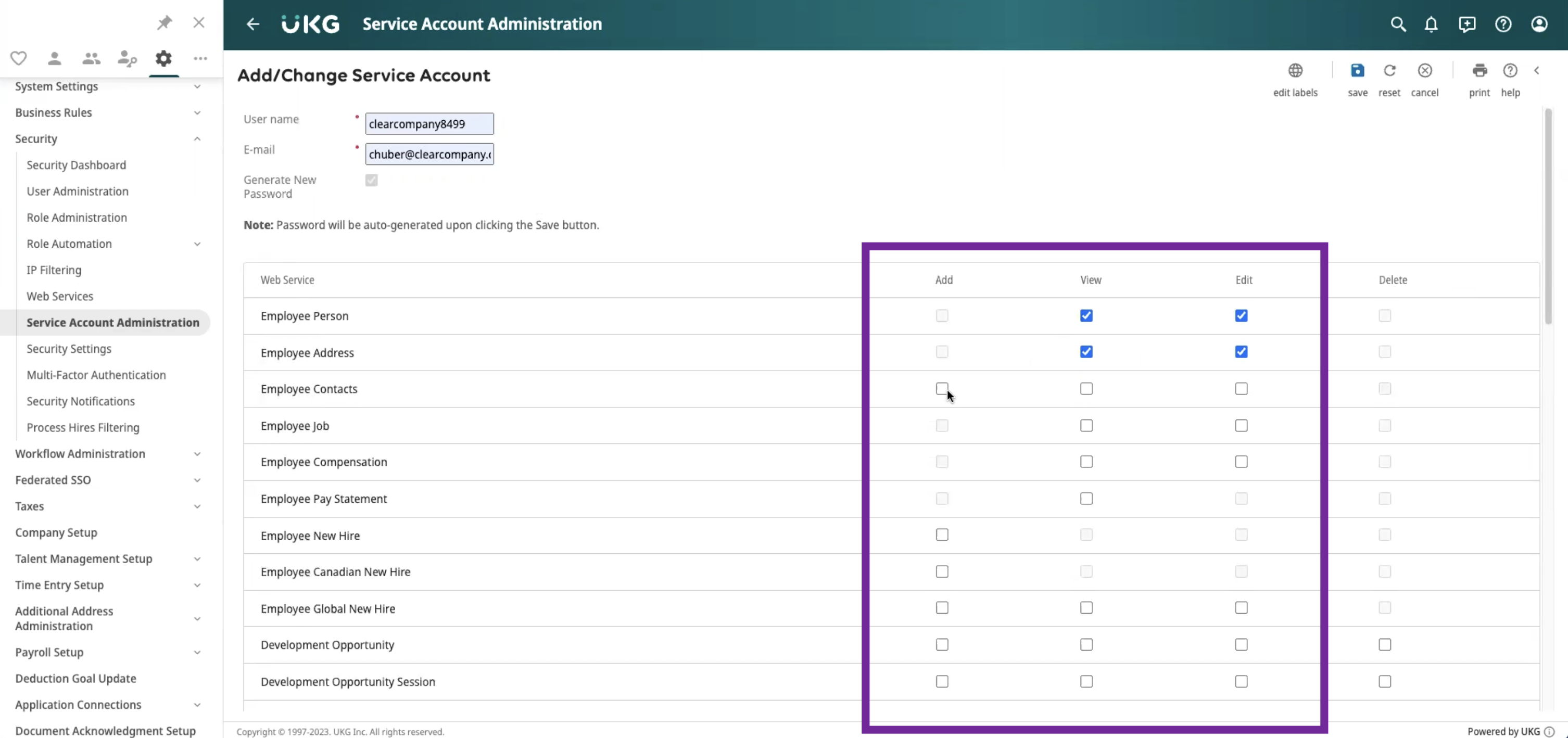
Task: Click the Powered by UKG info icon
Action: click(x=1550, y=731)
